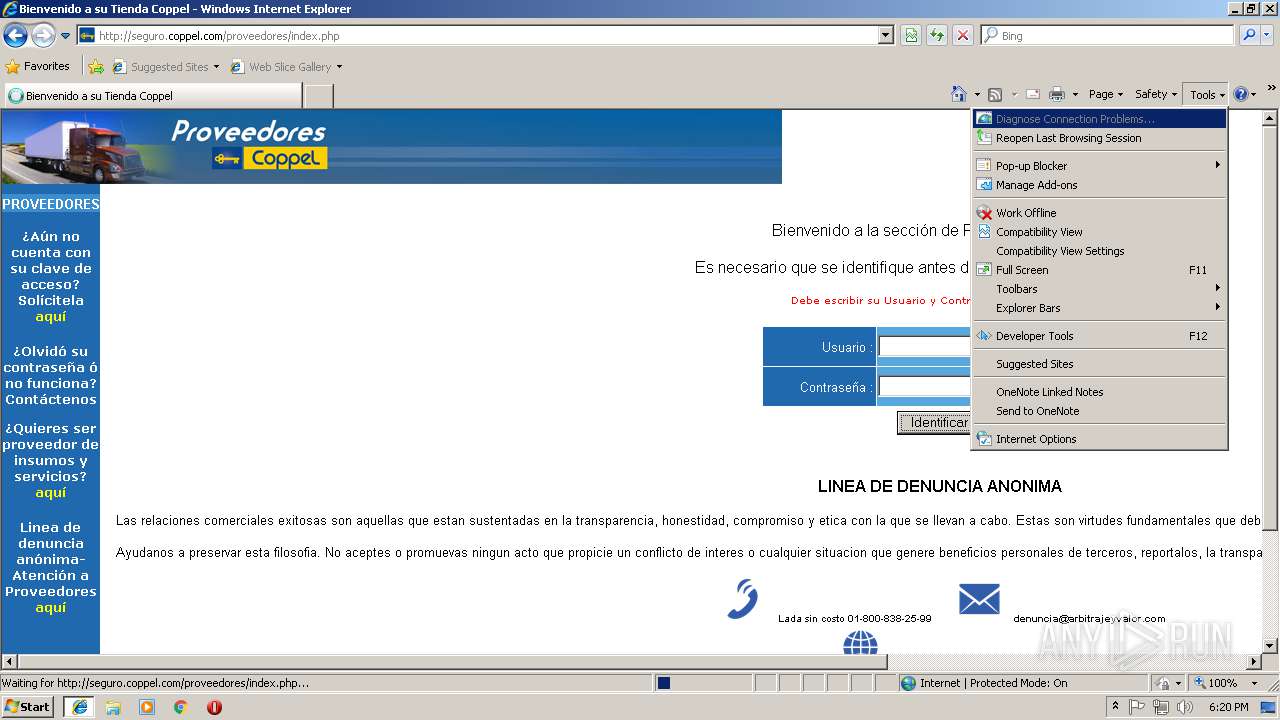This screenshot has width=1280, height=720.
Task: Select Send to OneNote menu entry
Action: [1100, 411]
